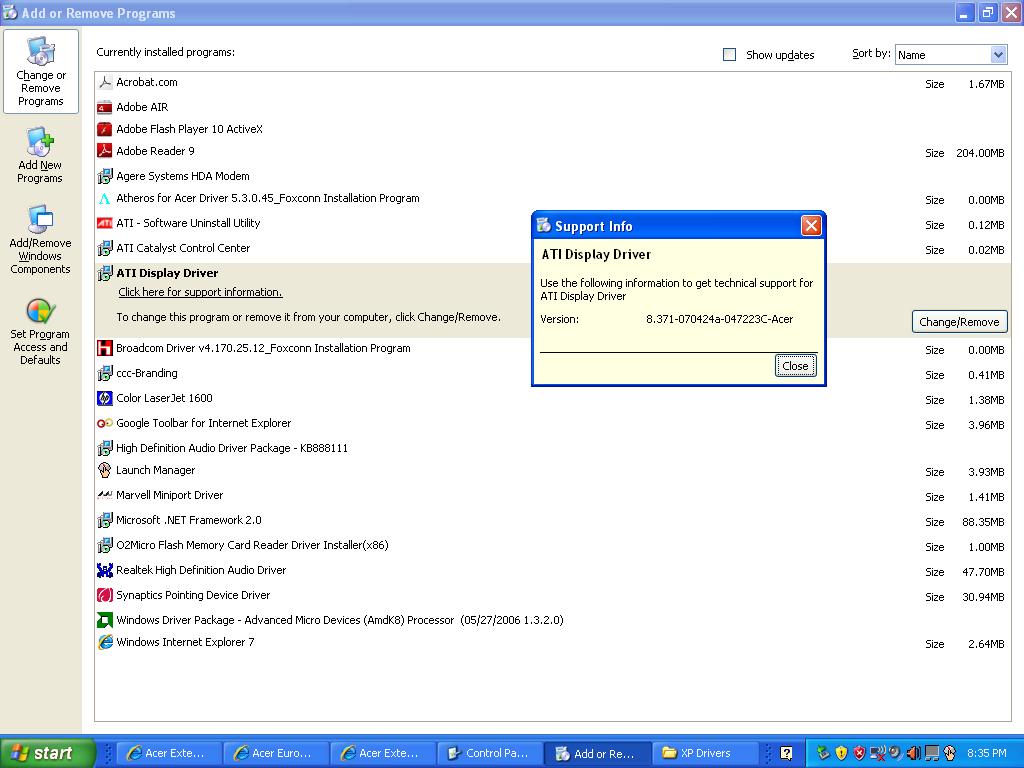
Task: Select the Google Toolbar for Internet Explorer icon
Action: point(104,423)
